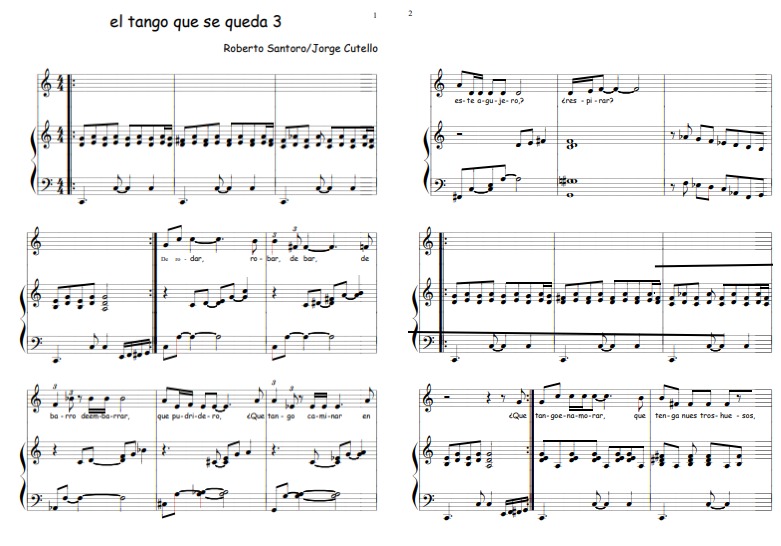This screenshot has width=781, height=546.
Task: Click the composer credit 'Roberto Santoro/Jorge Cutello'
Action: coord(300,48)
